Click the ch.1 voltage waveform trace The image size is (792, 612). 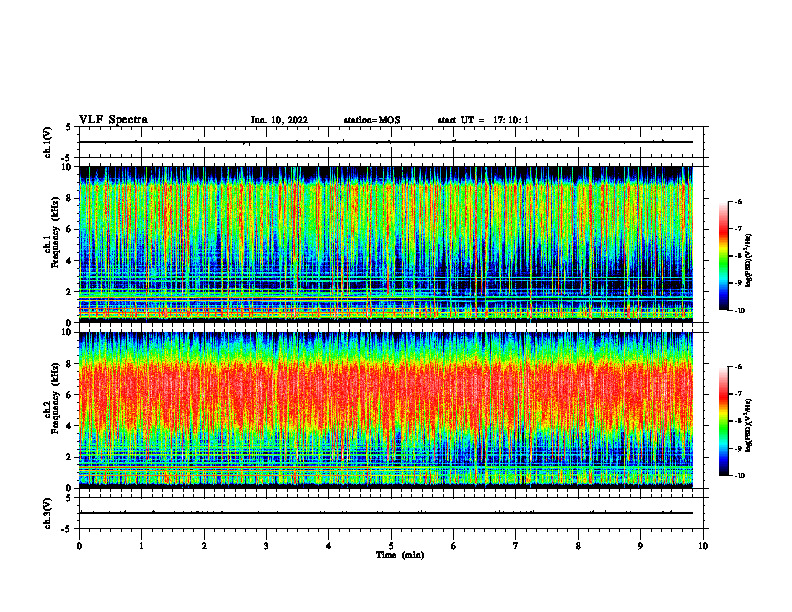[x=386, y=142]
